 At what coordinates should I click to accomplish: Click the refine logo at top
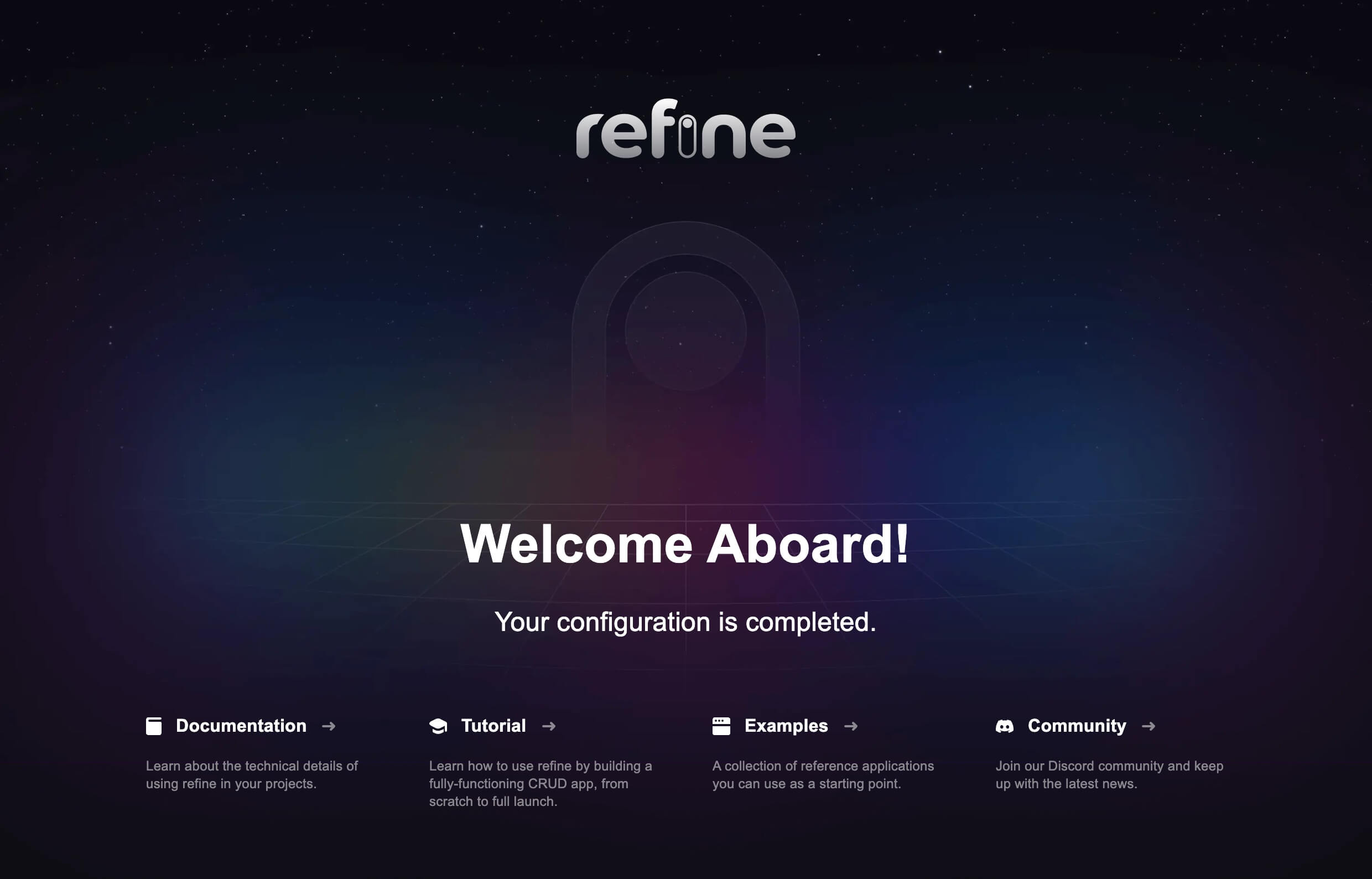685,128
